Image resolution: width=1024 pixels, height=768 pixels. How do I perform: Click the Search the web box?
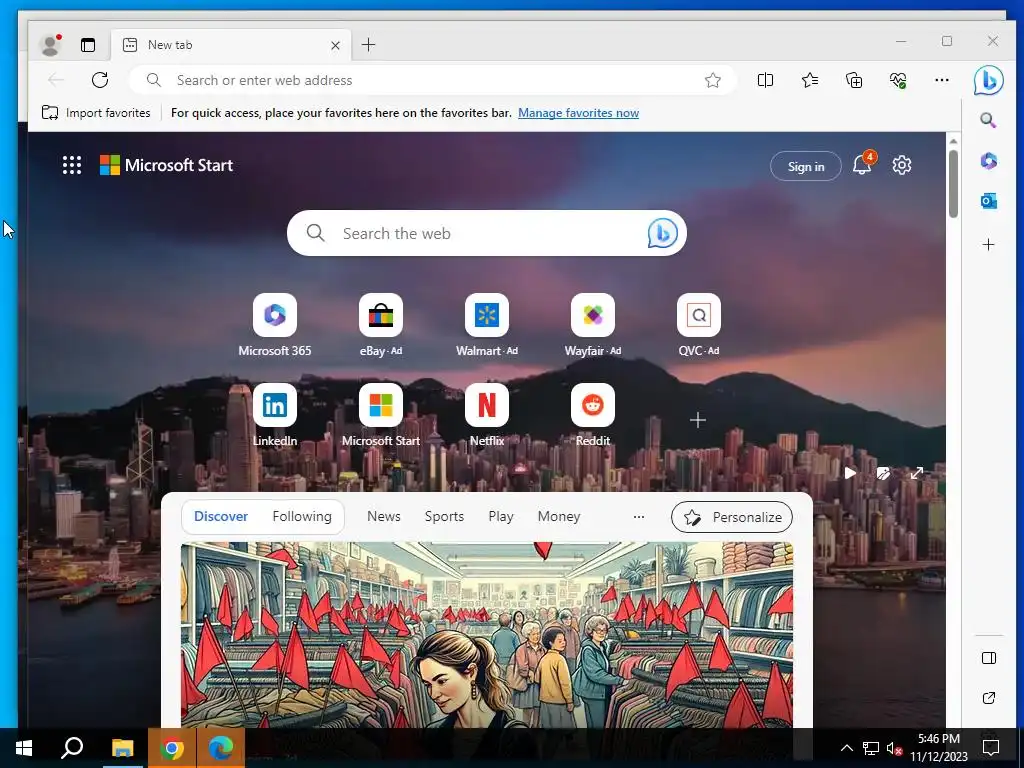point(487,233)
